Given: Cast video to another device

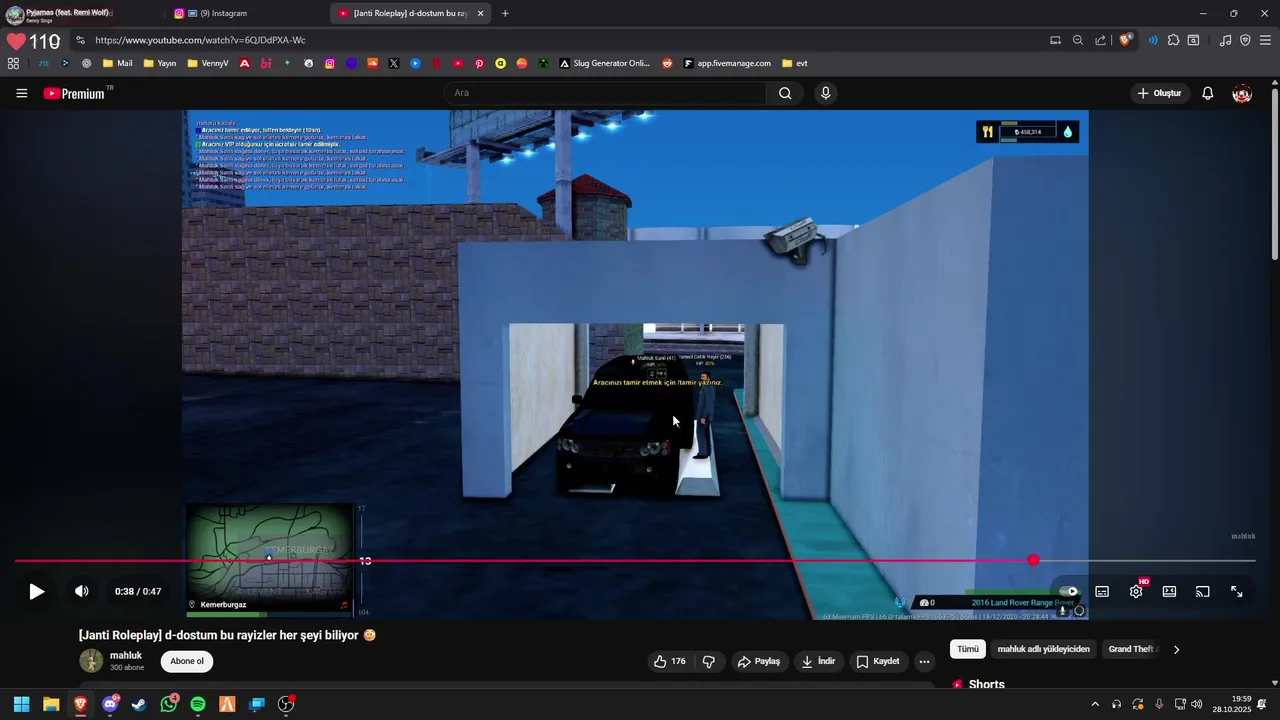Looking at the screenshot, I should click(1203, 591).
